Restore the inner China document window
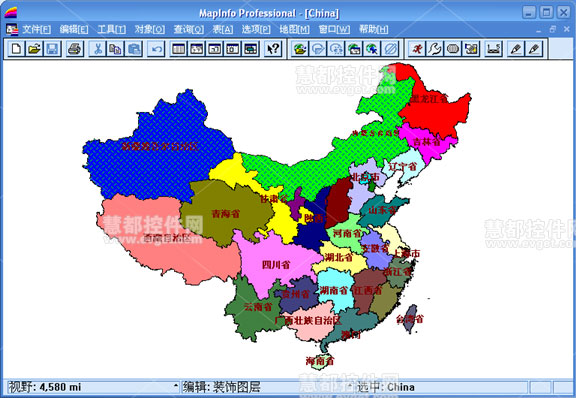Viewport: 576px width, 398px height. pos(552,29)
